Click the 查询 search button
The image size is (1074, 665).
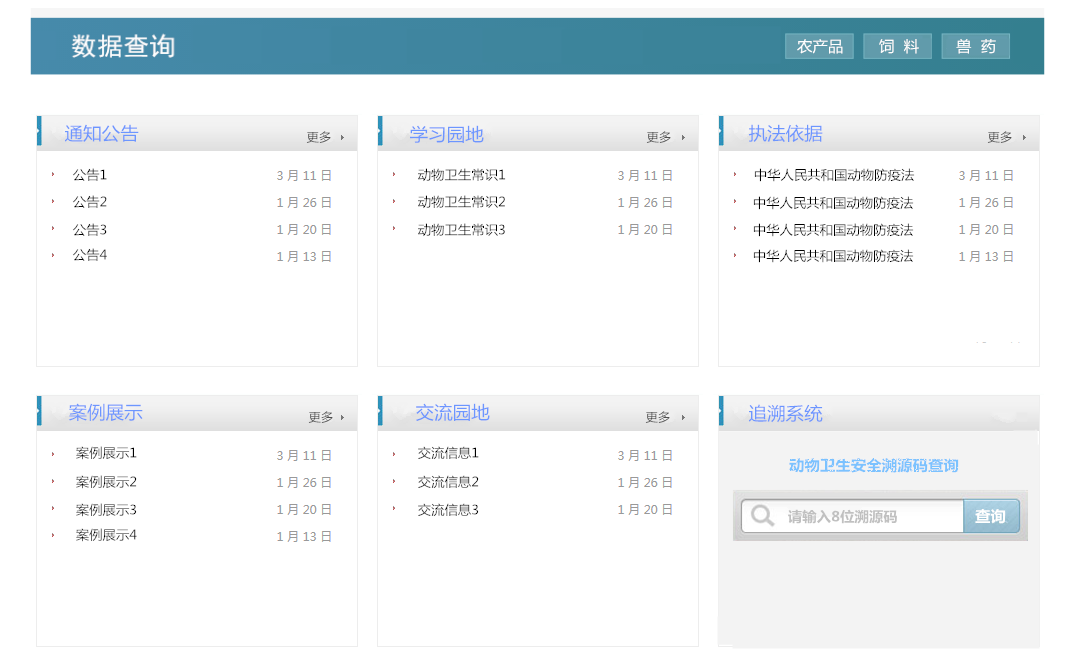pos(990,516)
